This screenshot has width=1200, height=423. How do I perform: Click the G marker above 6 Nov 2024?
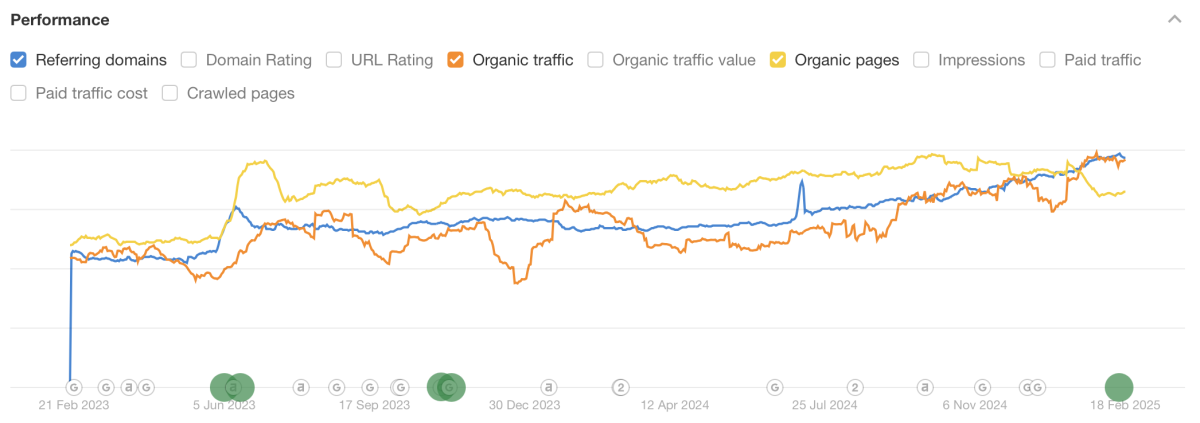point(982,387)
